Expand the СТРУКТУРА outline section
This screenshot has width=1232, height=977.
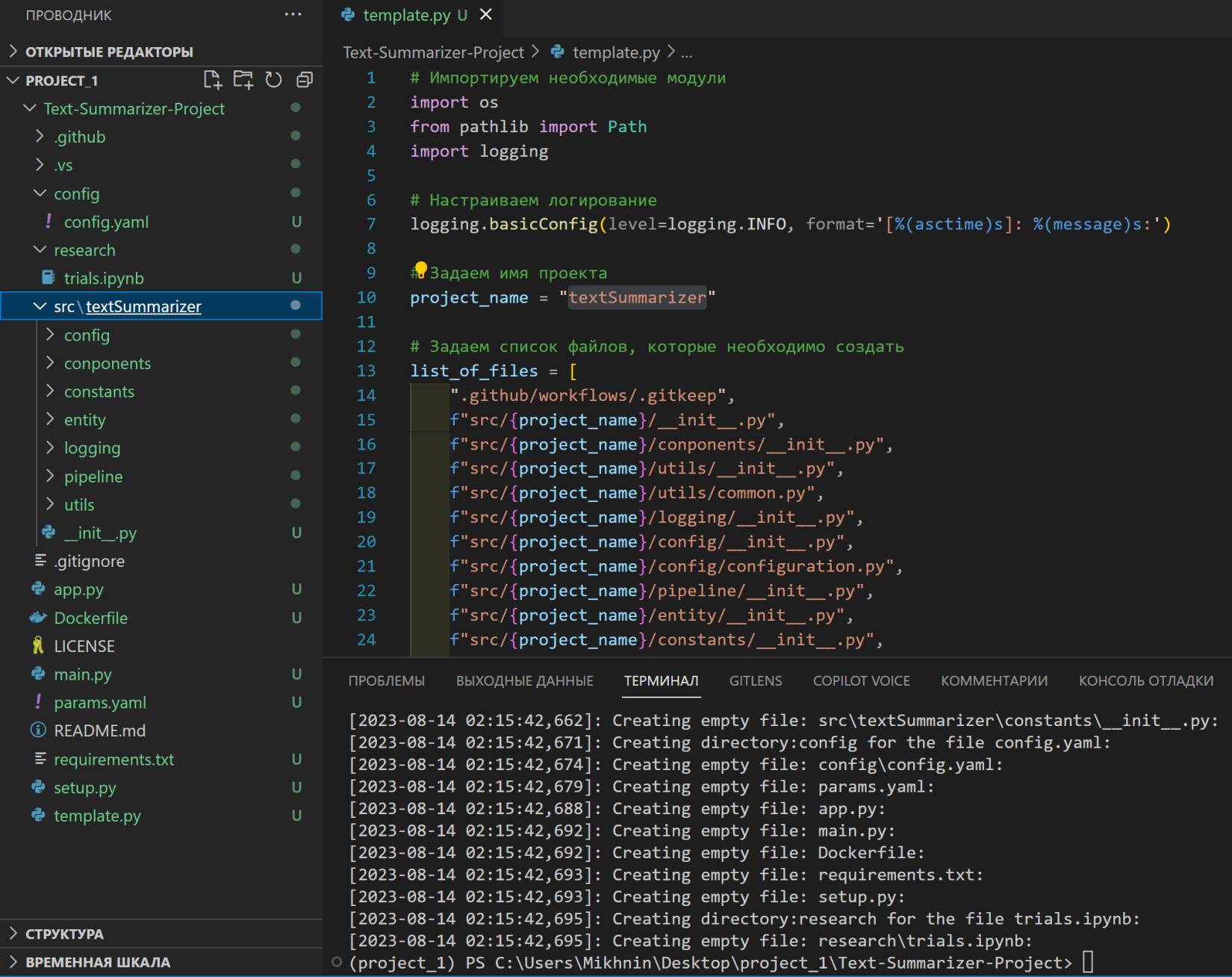[64, 934]
